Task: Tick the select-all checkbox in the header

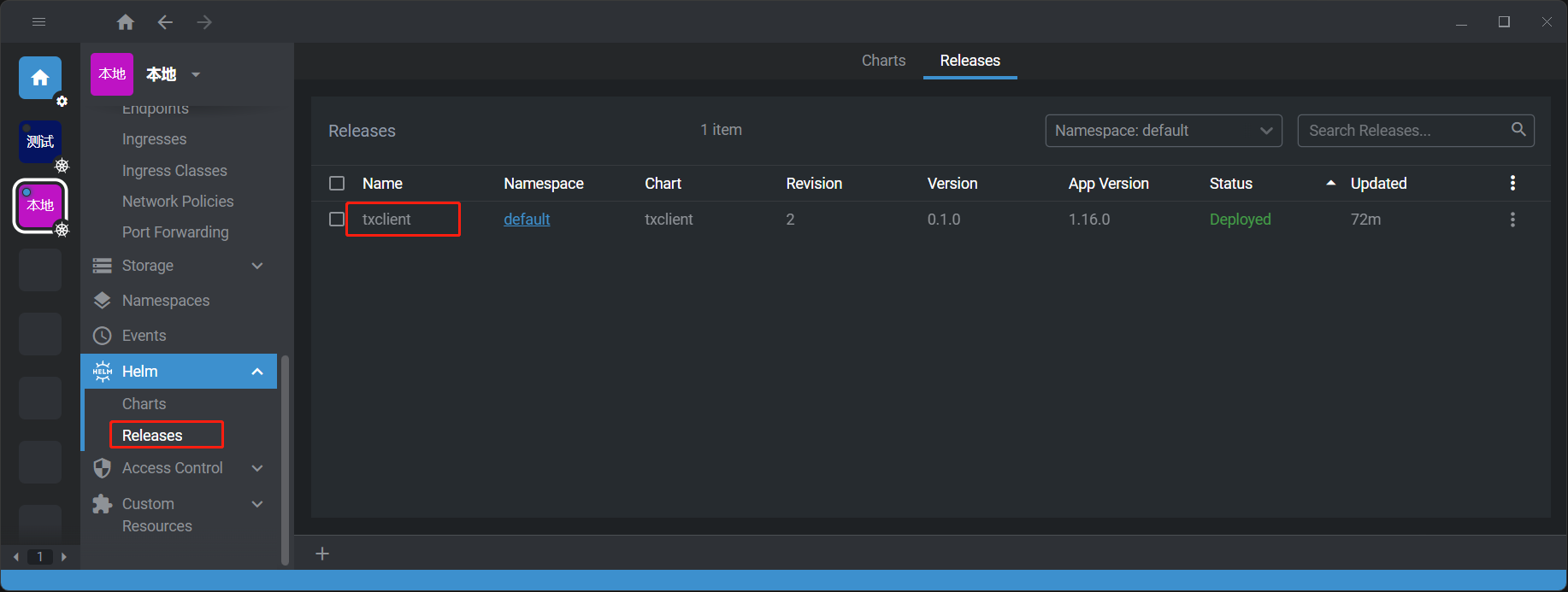Action: coord(337,184)
